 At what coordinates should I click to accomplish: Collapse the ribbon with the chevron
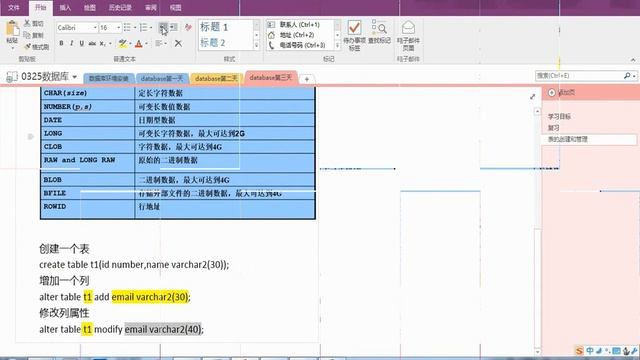[x=633, y=60]
